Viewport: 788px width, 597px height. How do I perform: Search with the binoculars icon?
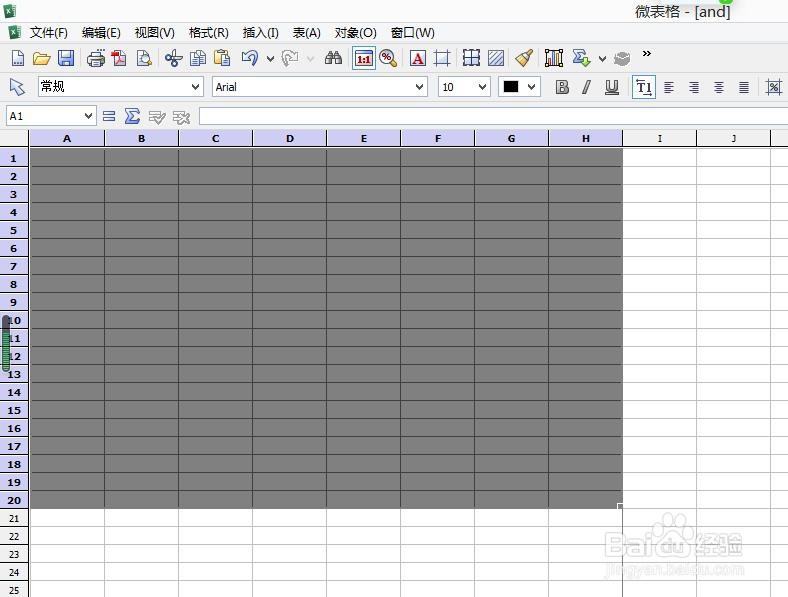click(x=333, y=58)
